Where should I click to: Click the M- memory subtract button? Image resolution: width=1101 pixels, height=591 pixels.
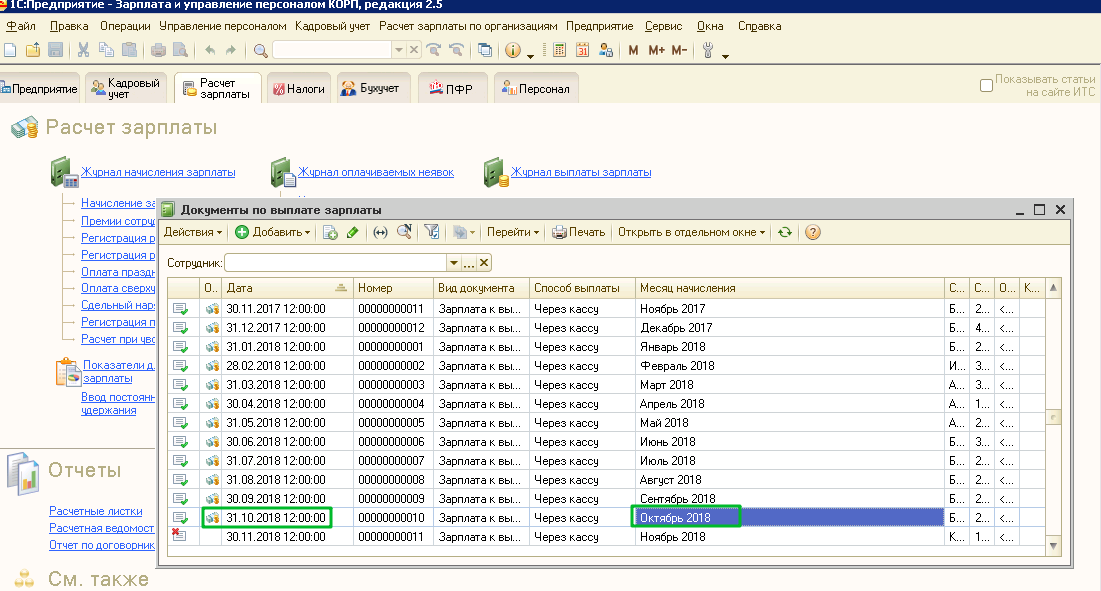coord(679,50)
